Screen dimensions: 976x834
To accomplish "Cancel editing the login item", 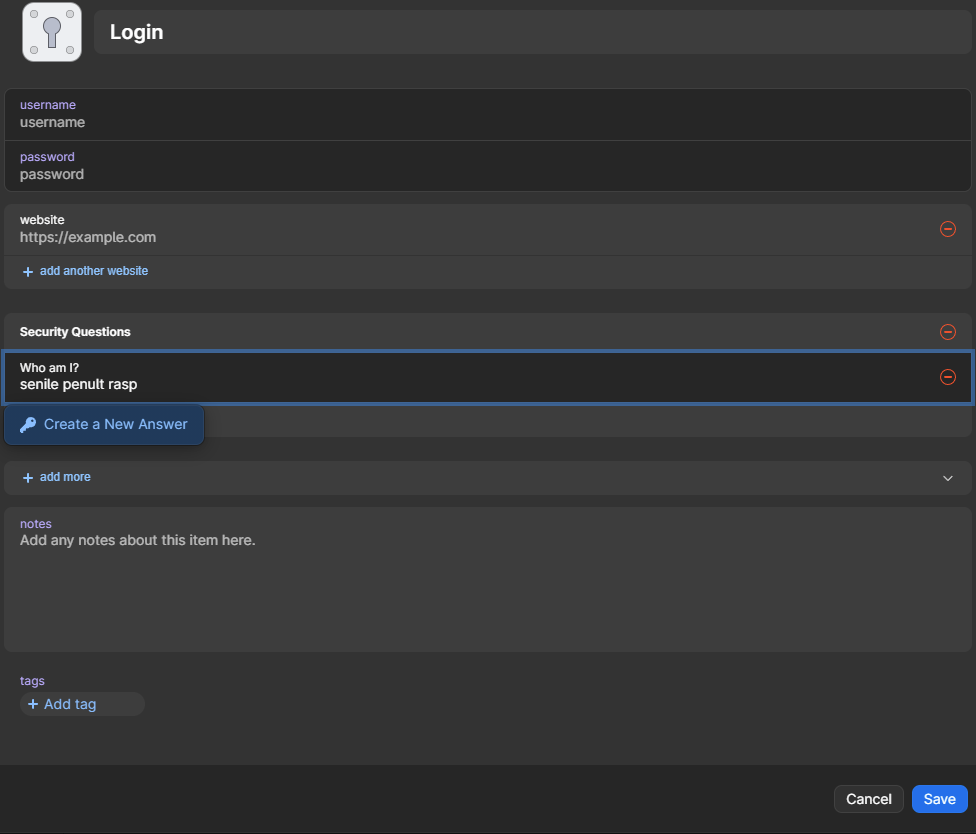I will (868, 799).
